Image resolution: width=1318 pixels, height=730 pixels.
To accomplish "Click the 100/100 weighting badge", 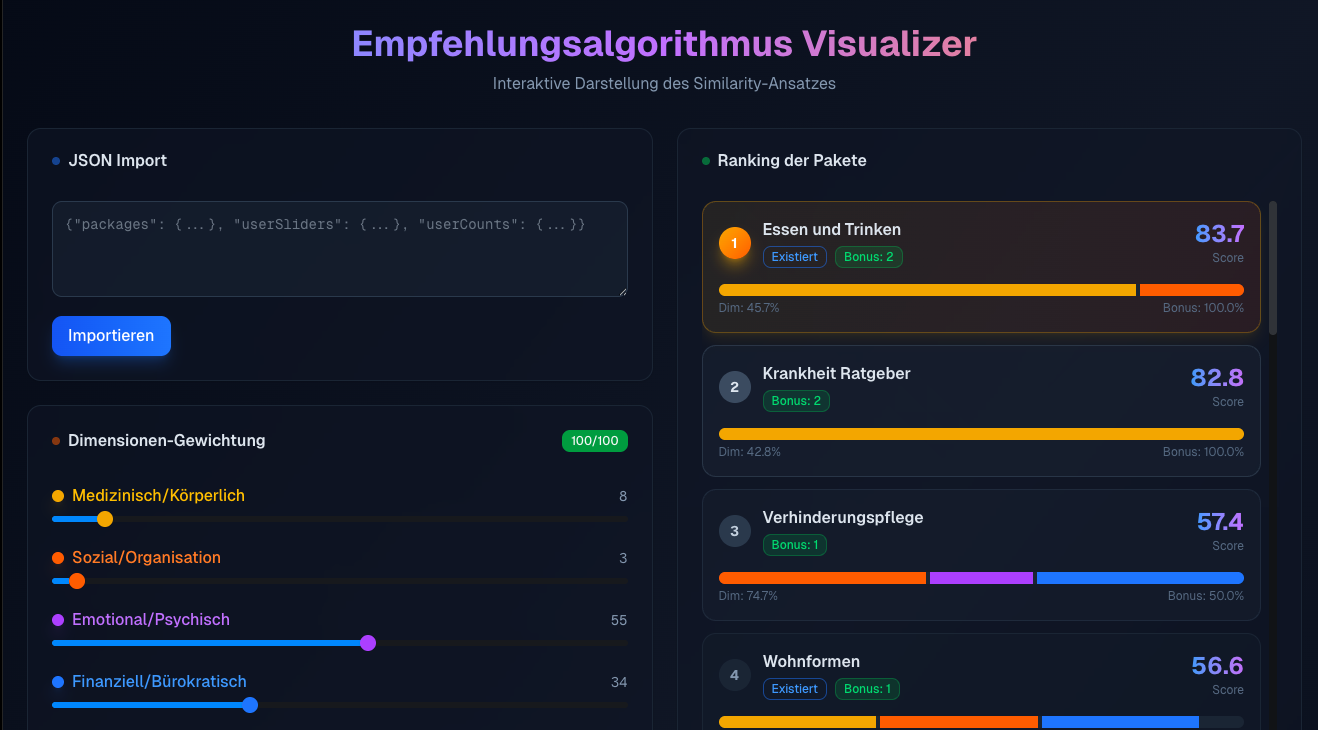I will pos(594,441).
